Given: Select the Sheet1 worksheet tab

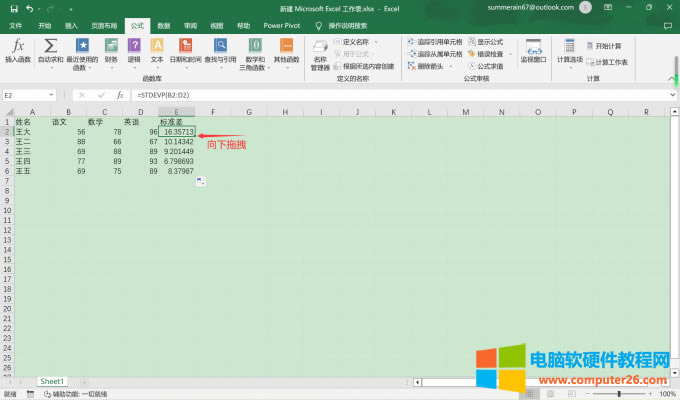Looking at the screenshot, I should pyautogui.click(x=52, y=381).
